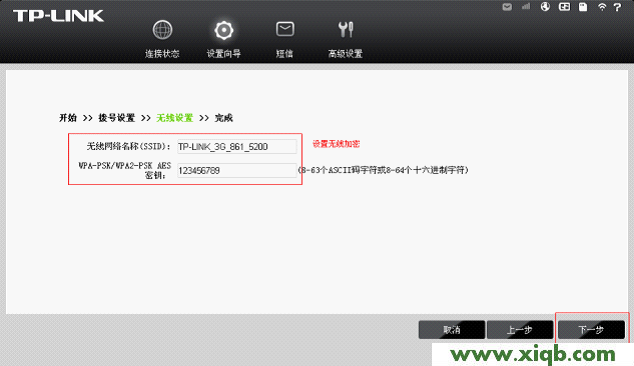The image size is (634, 366).
Task: Click the signal strength bars icon
Action: tap(526, 6)
